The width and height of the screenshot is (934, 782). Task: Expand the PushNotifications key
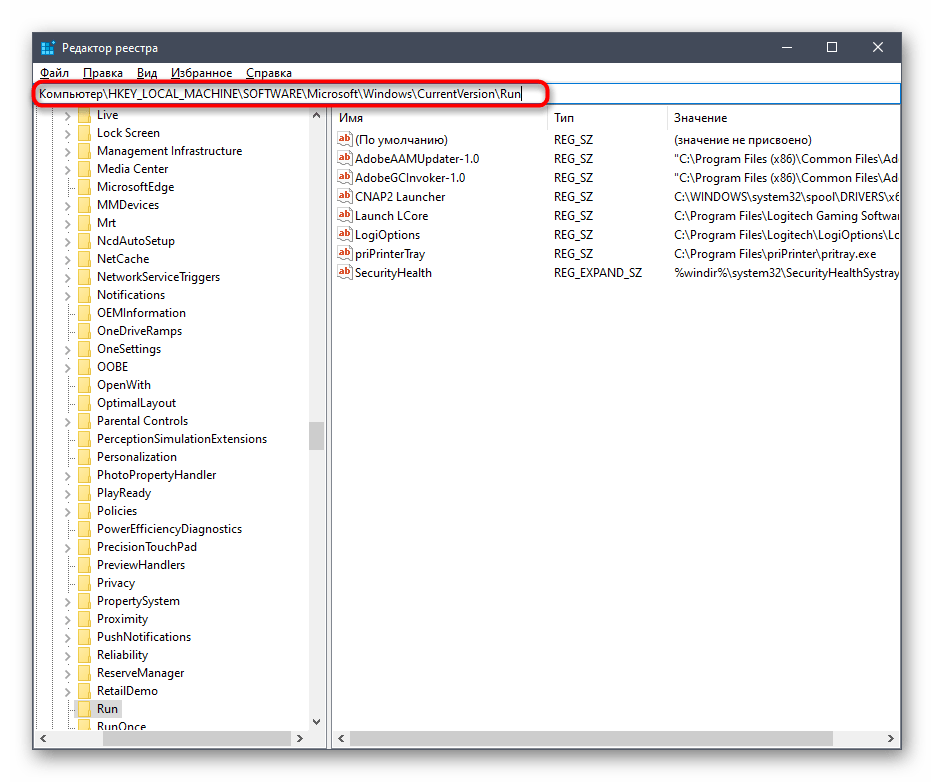[x=67, y=638]
